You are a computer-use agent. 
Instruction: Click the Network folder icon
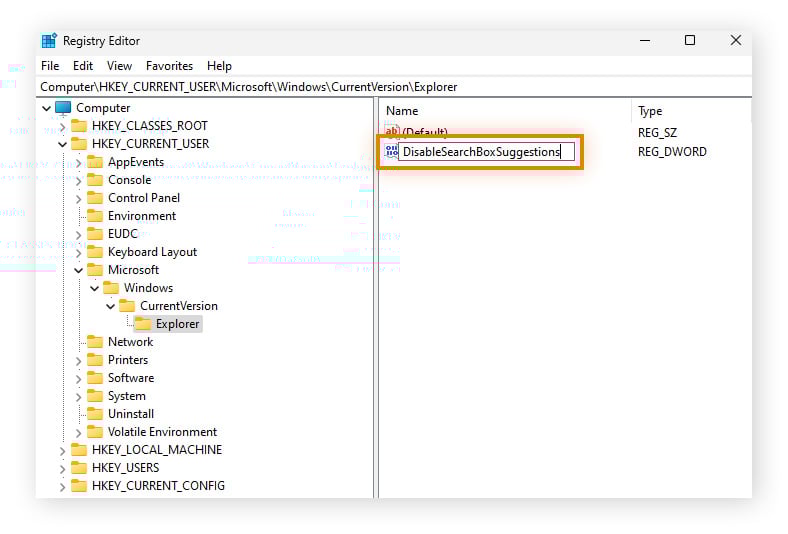95,342
